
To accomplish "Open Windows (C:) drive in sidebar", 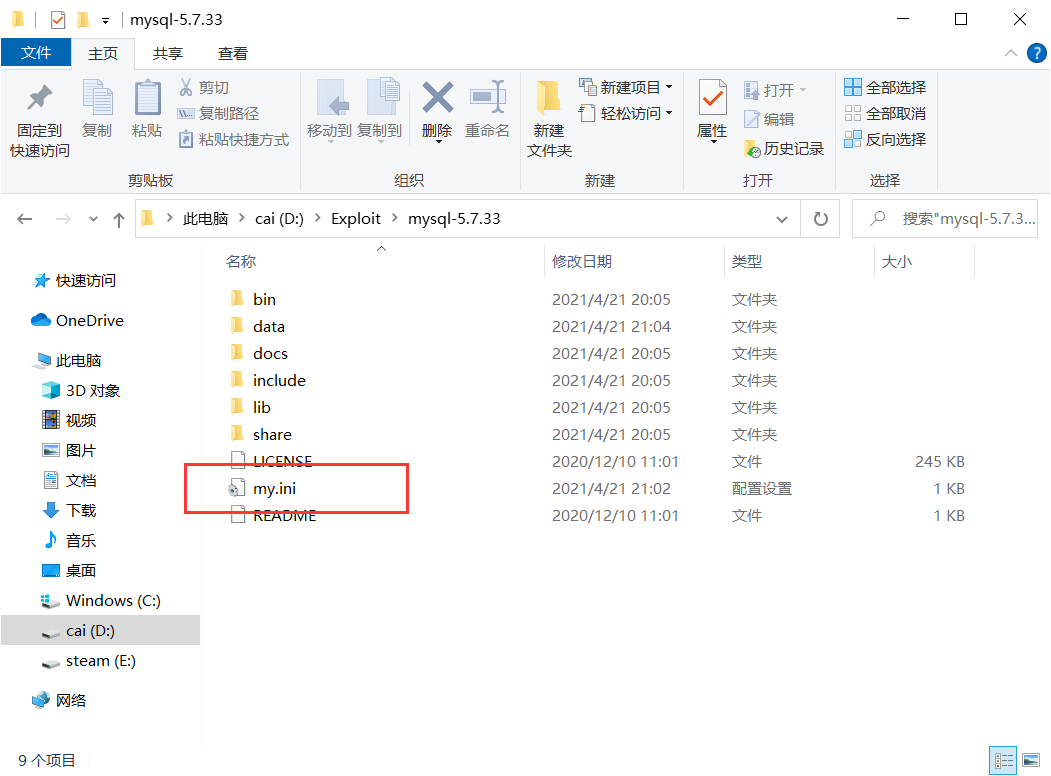I will (x=101, y=600).
